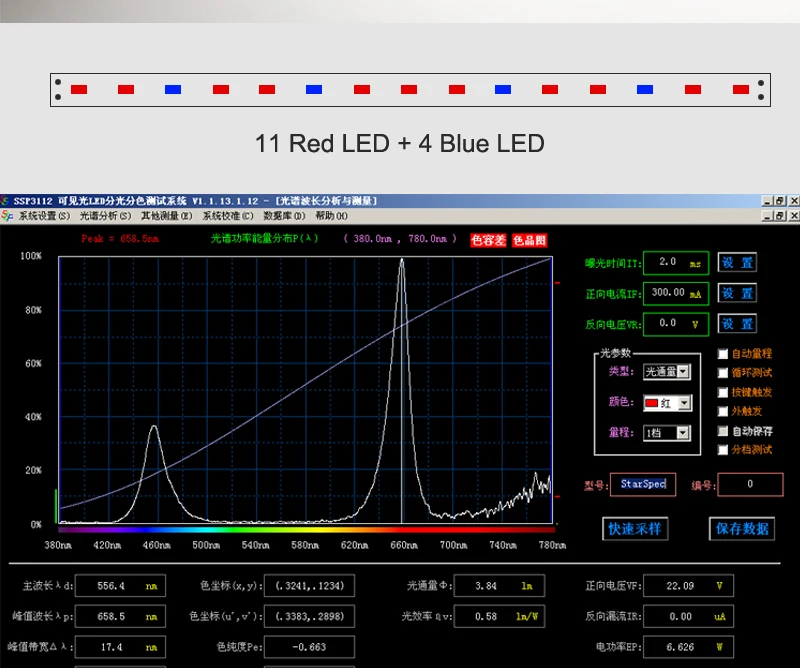
Task: Open the 色品图 chromaticity diagram
Action: point(530,240)
